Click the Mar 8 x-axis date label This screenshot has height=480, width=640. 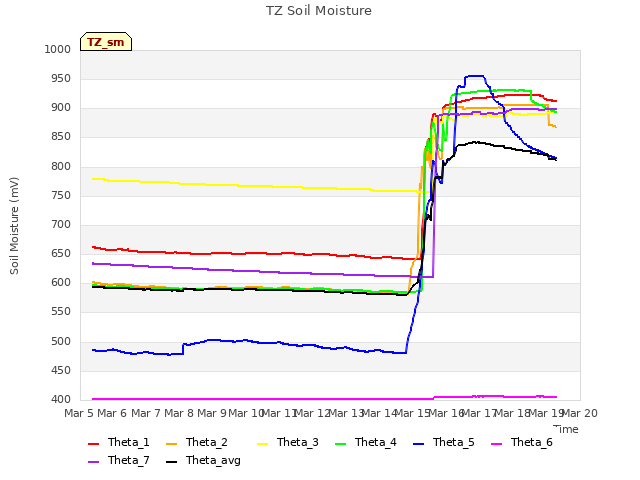coord(179,413)
